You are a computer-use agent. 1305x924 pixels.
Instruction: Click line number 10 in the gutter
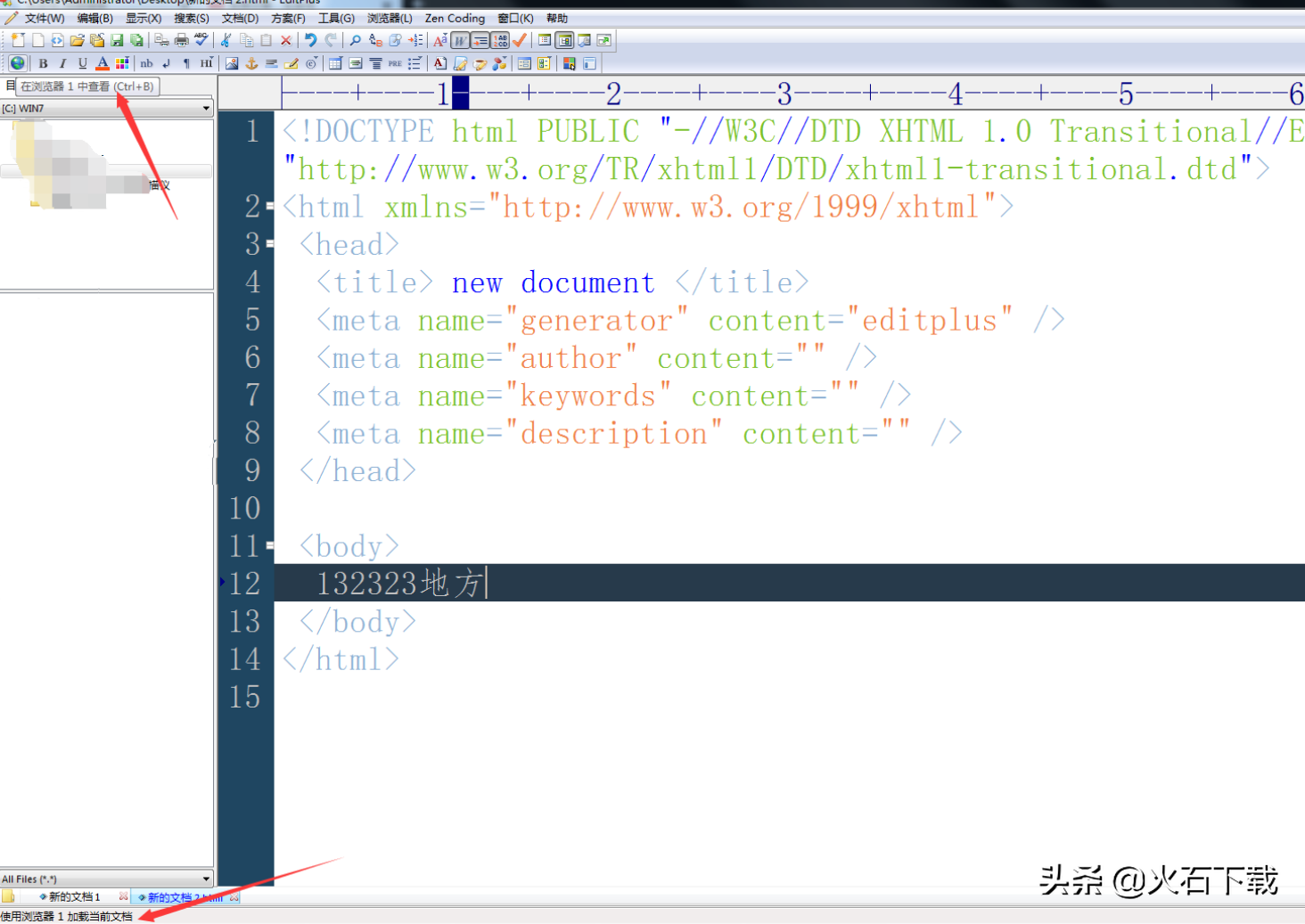pos(245,508)
